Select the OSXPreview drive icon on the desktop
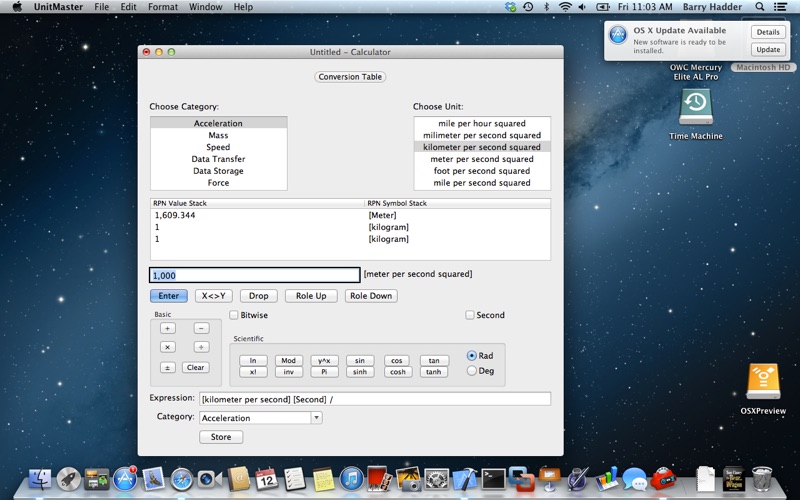The width and height of the screenshot is (800, 500). coord(763,382)
